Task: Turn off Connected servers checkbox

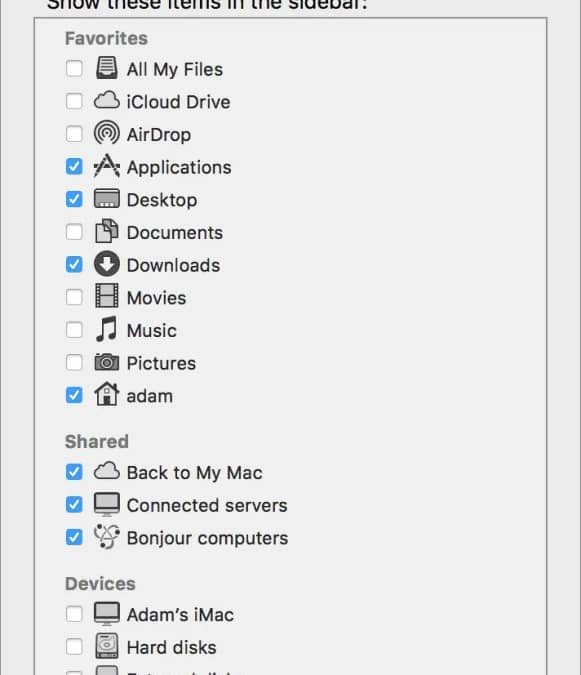Action: pos(74,505)
